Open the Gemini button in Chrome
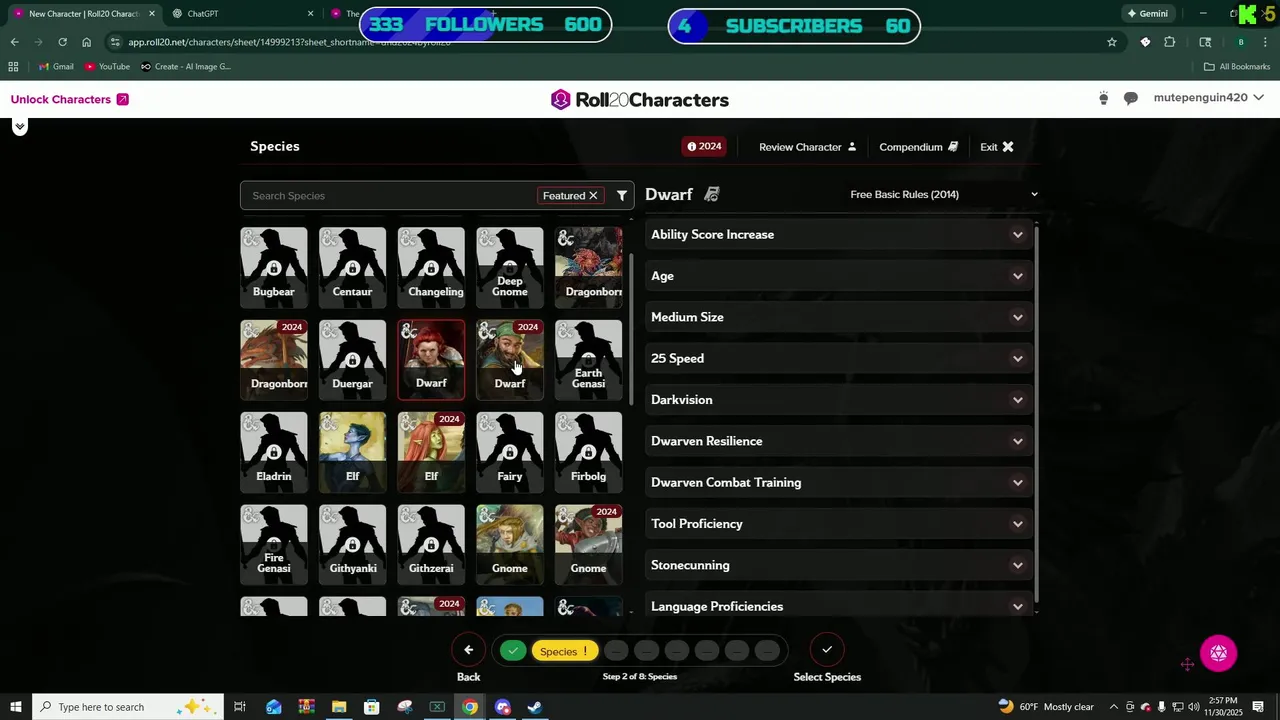This screenshot has height=720, width=1280. coord(1147,14)
